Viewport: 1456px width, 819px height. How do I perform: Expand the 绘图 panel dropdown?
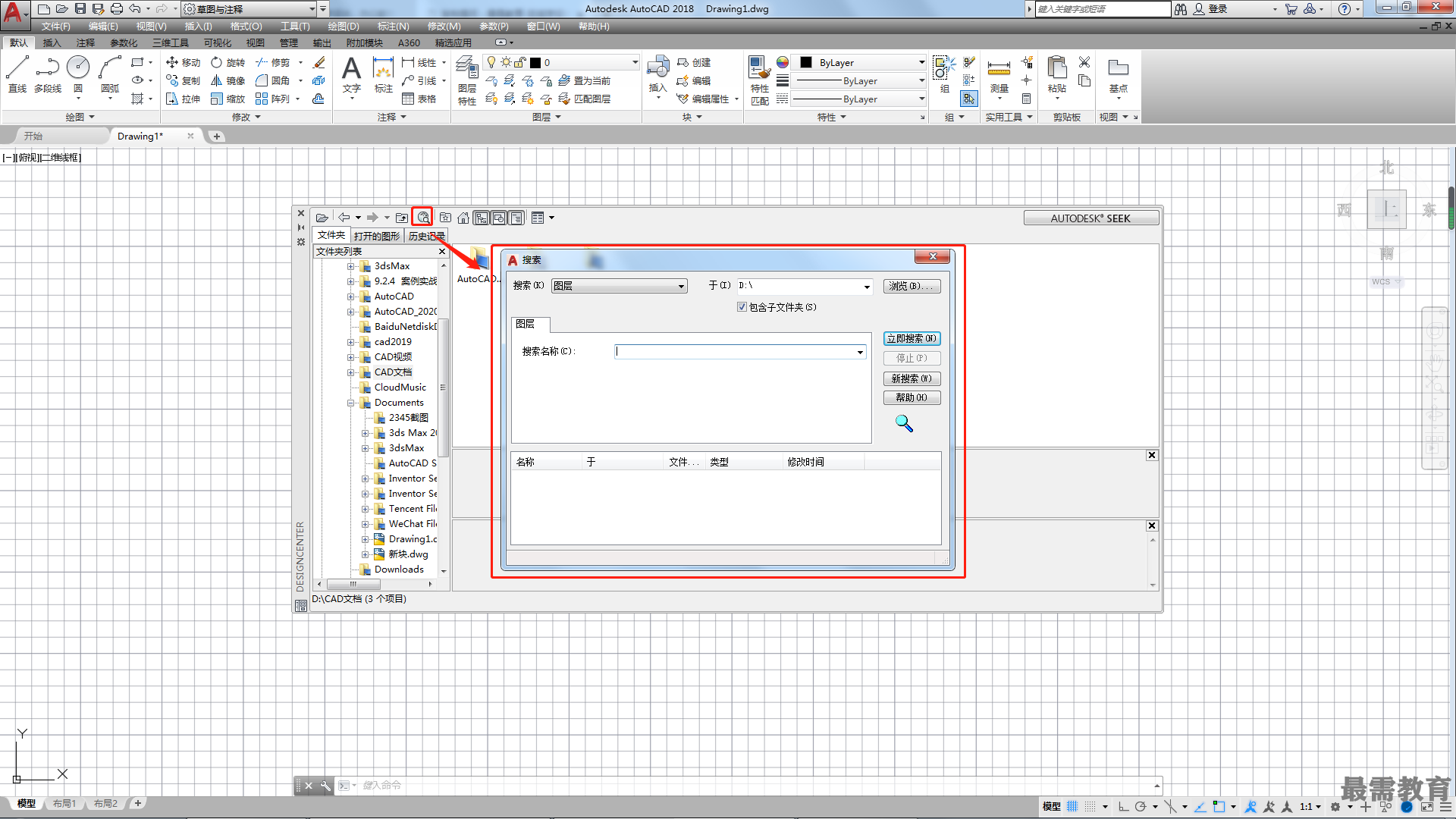(80, 117)
